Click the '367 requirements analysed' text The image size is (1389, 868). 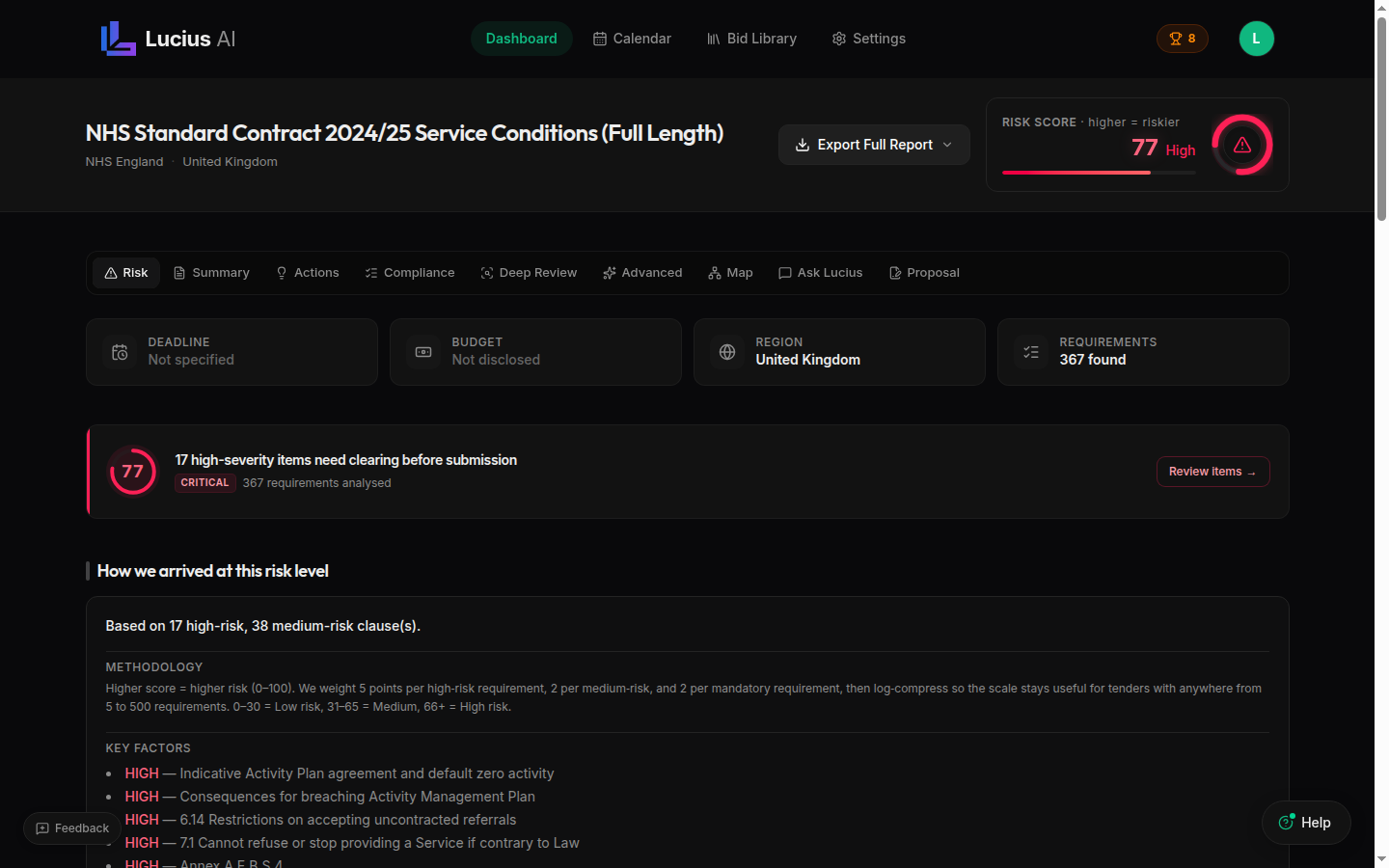point(317,483)
